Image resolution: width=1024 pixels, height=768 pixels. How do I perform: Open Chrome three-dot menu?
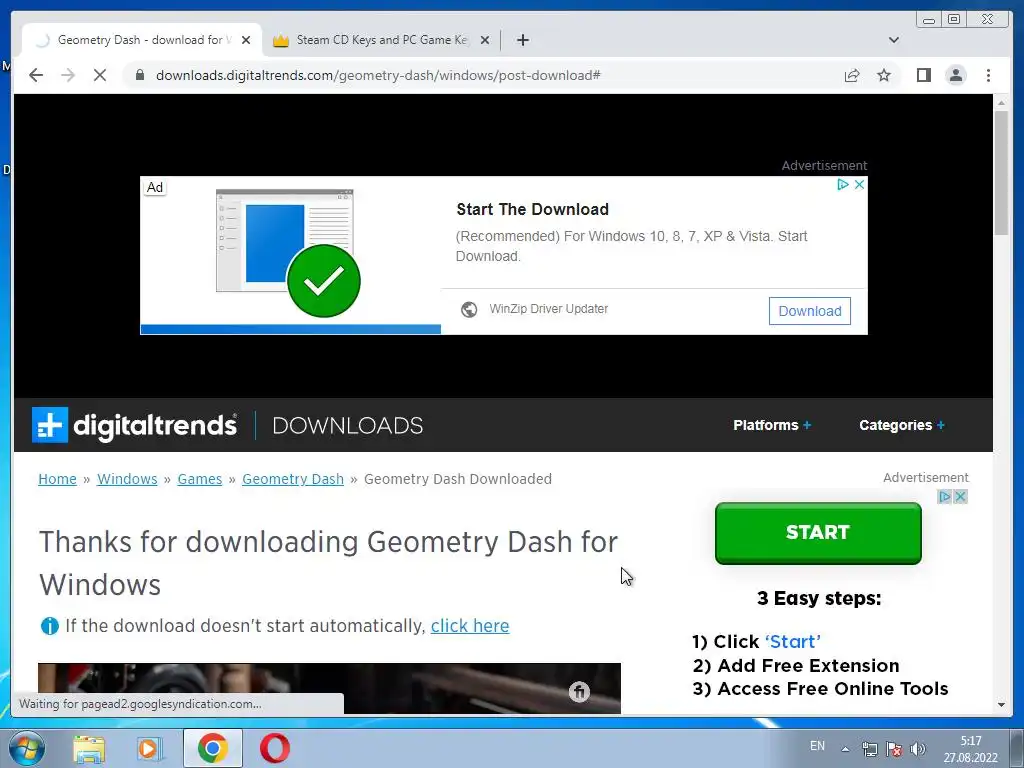click(x=988, y=75)
